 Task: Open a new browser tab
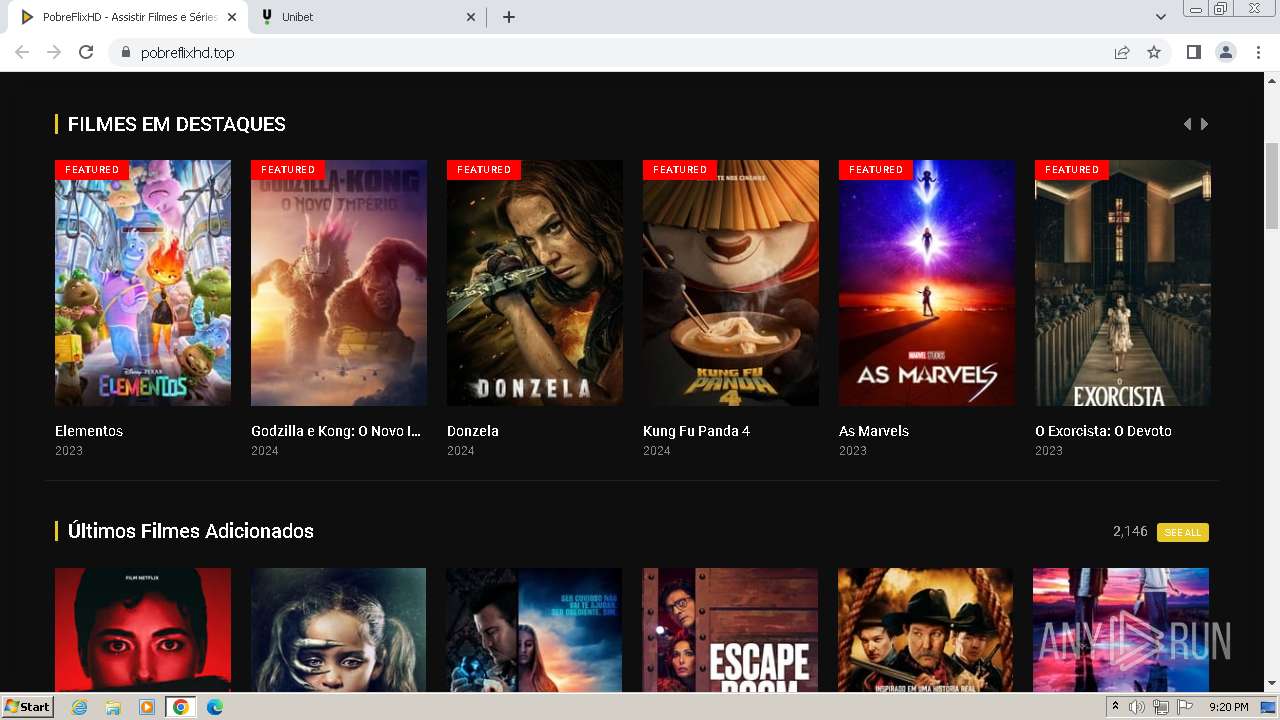click(509, 17)
